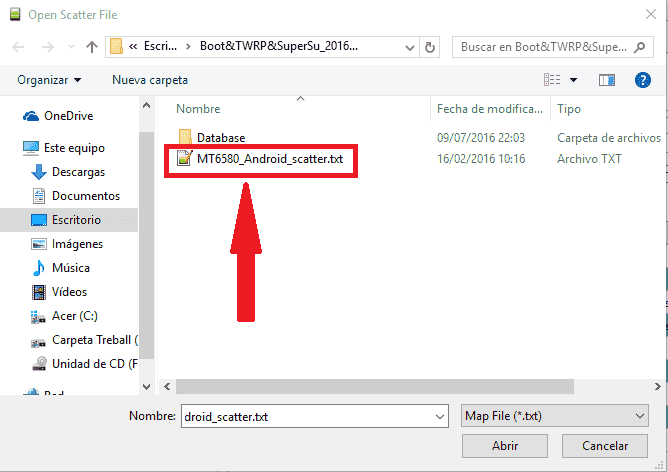668x472 pixels.
Task: Open the Map File (*.txt) filter dropdown
Action: 555,416
